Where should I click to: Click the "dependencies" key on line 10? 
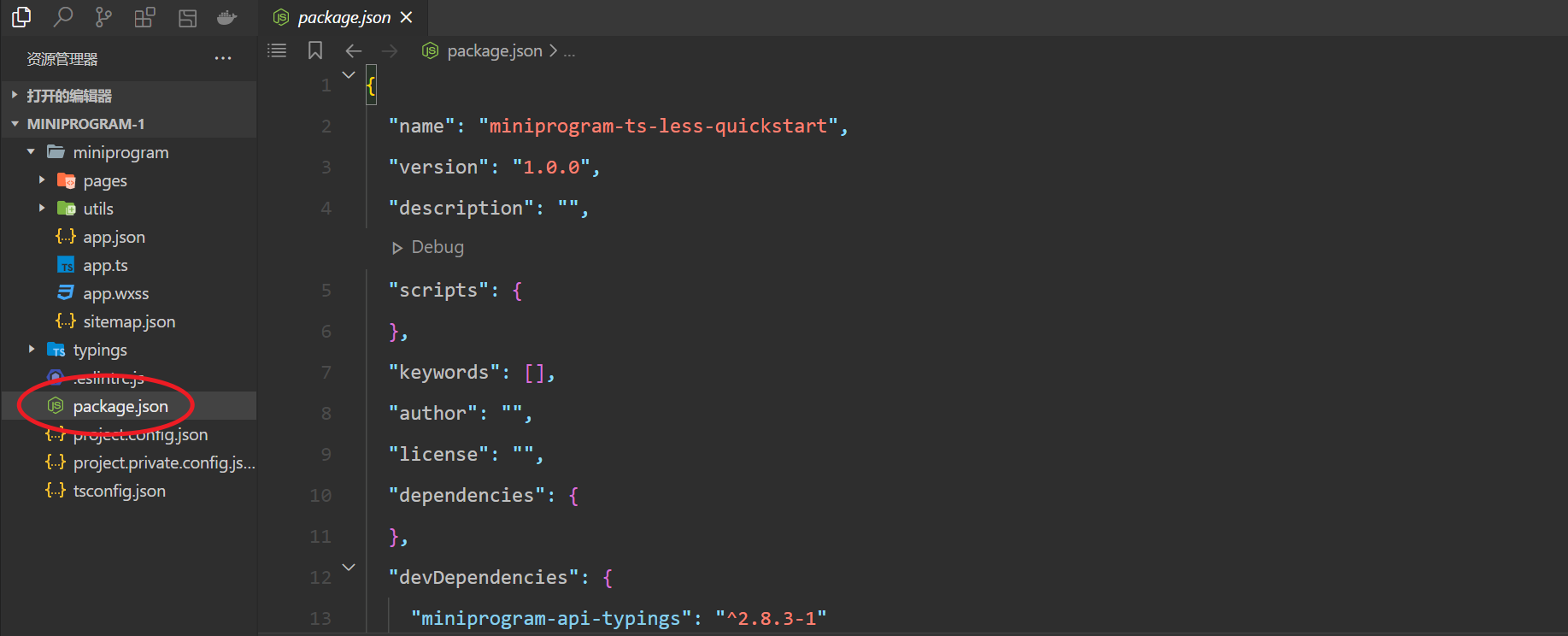coord(467,495)
